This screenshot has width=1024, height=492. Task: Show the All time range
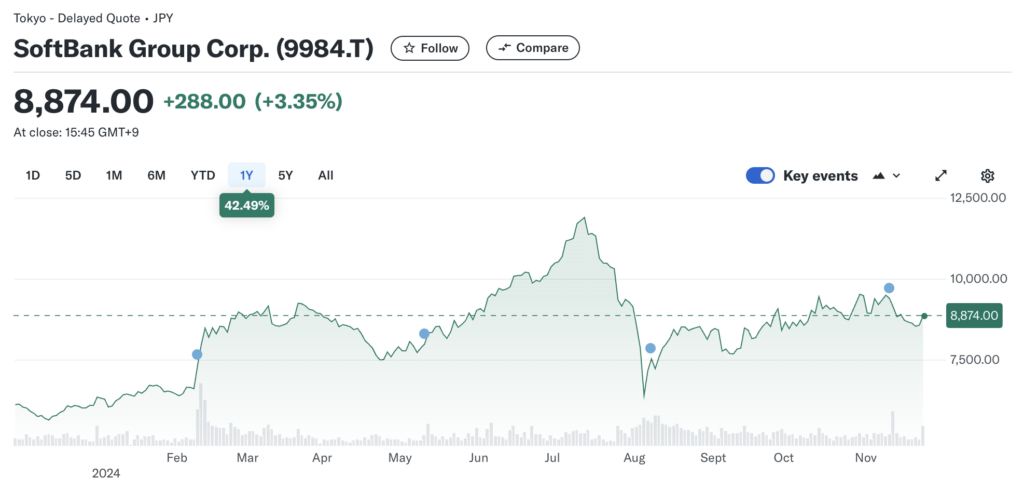[325, 175]
